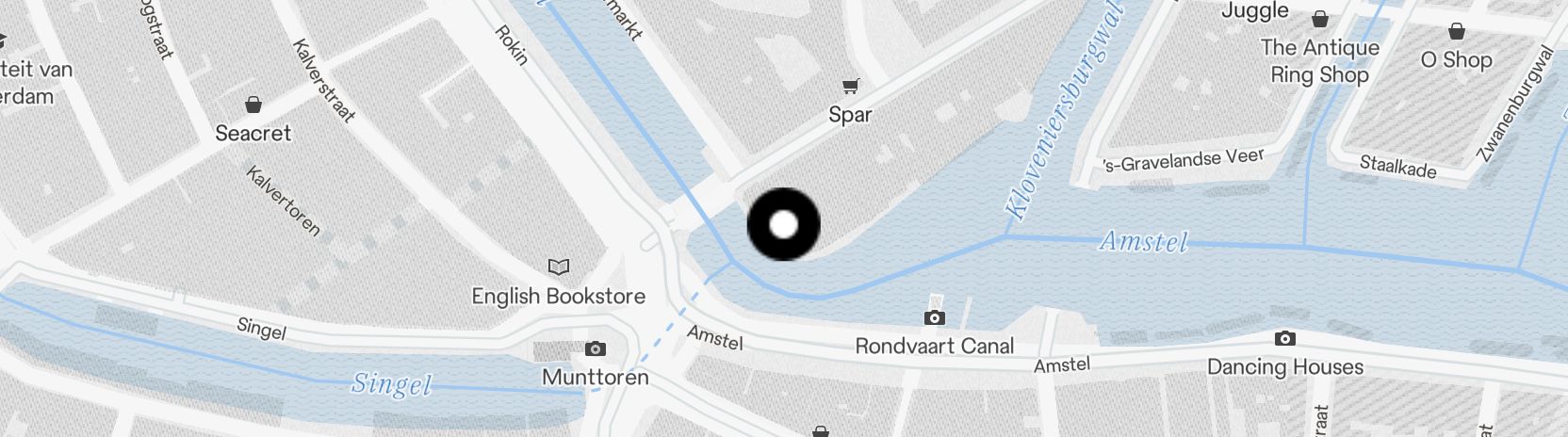Select the Kloveniersburgwal canal label

point(1067,111)
